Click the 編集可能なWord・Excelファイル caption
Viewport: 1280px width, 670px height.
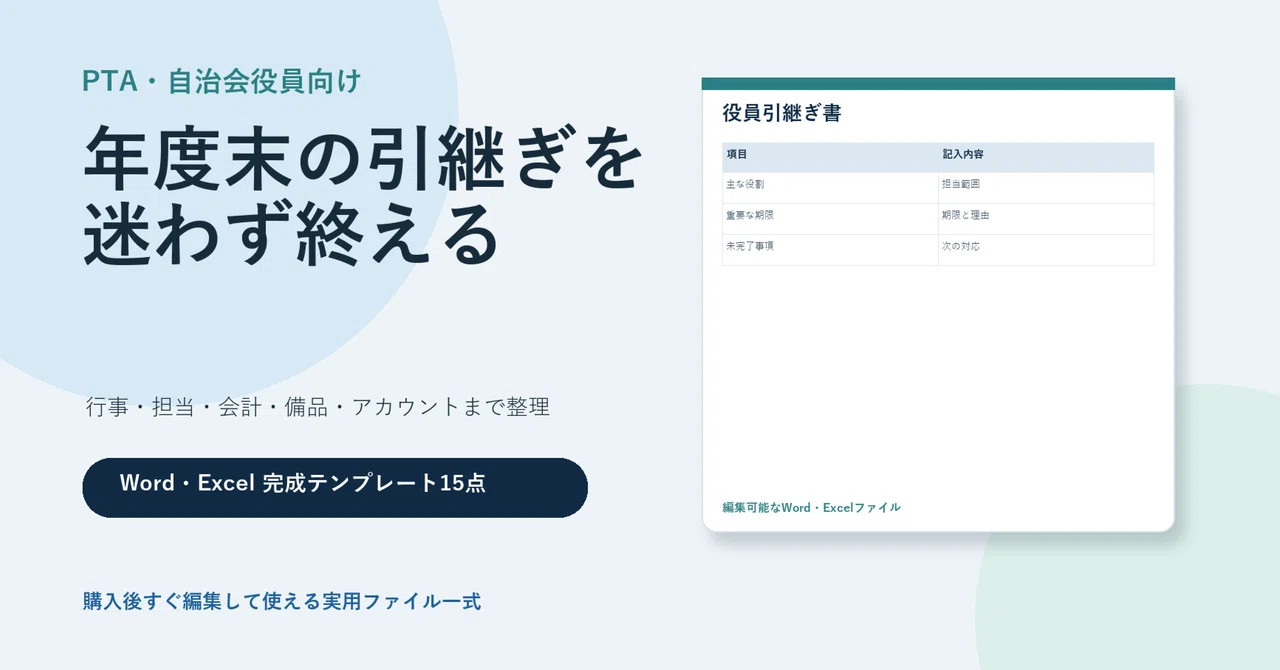[811, 508]
